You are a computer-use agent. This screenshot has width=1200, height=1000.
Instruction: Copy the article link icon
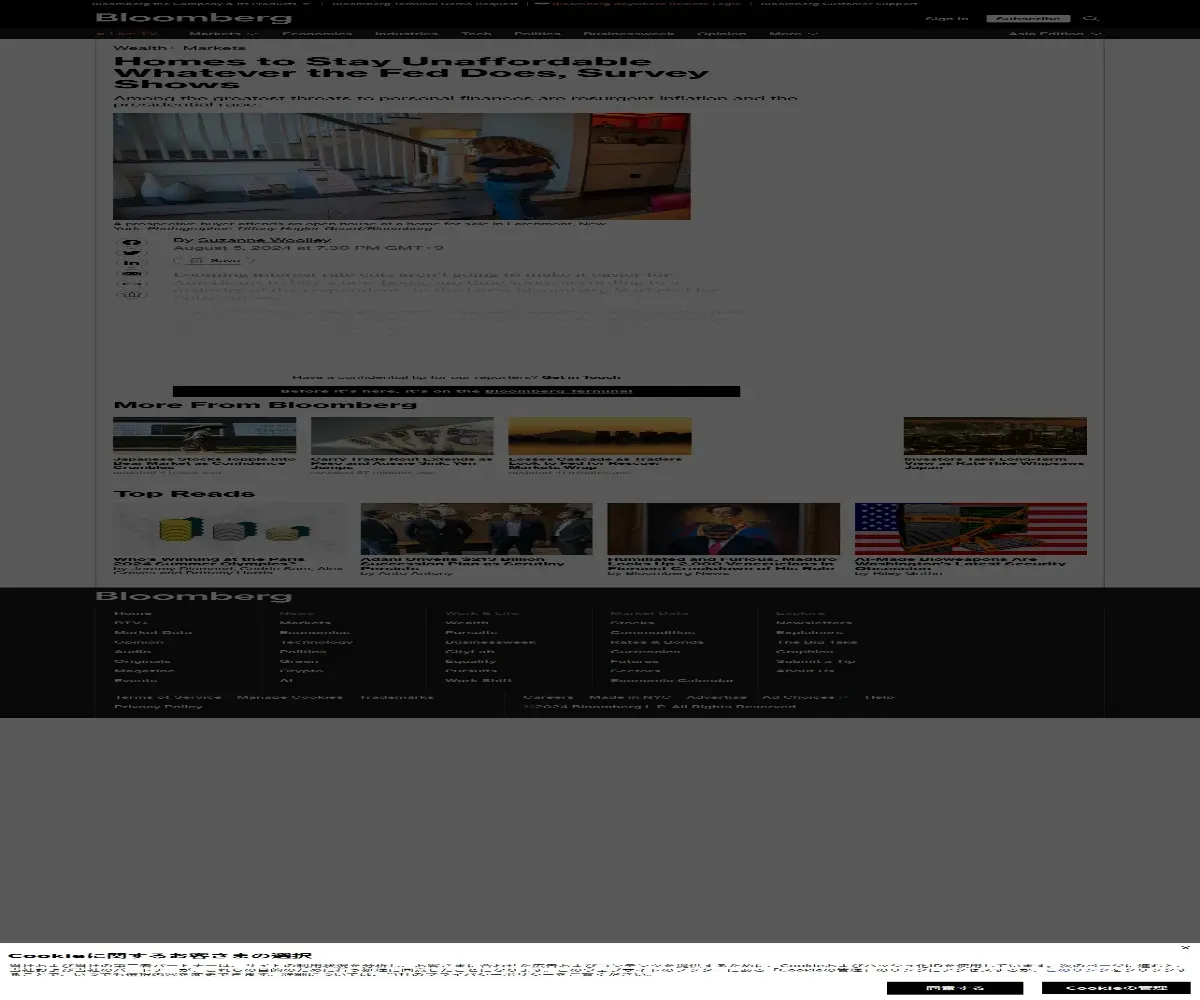[x=132, y=285]
